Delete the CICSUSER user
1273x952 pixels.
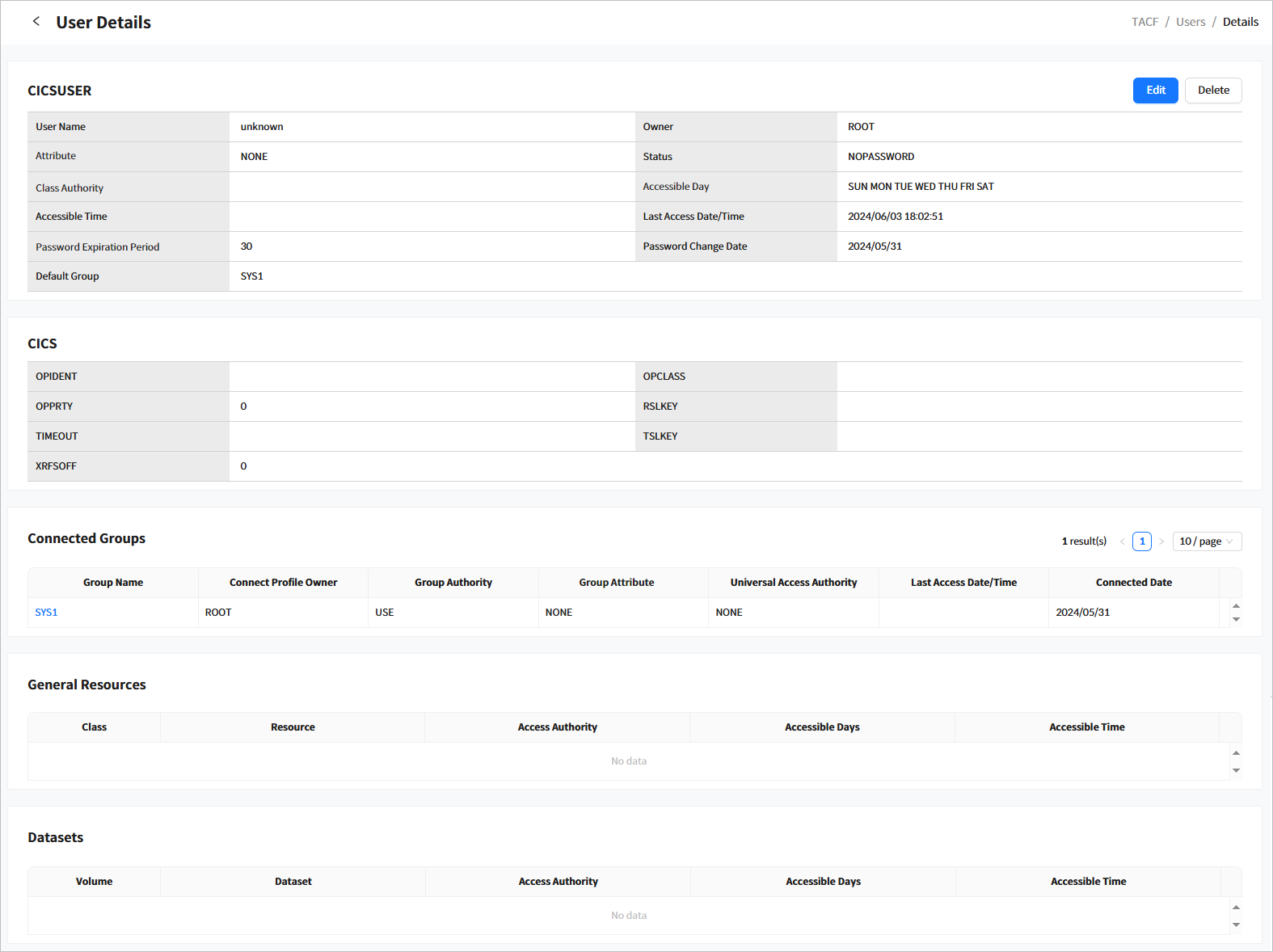coord(1212,91)
